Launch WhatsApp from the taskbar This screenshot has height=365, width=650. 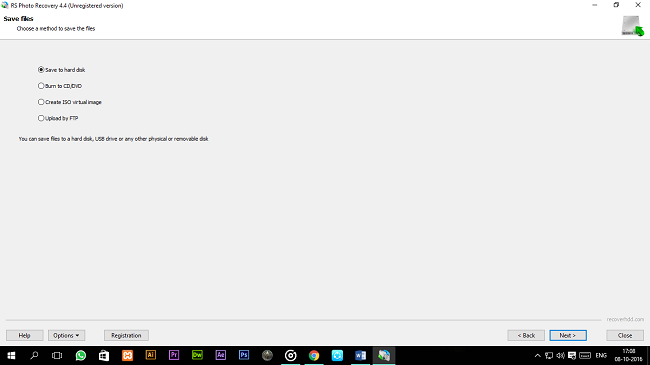(x=80, y=355)
